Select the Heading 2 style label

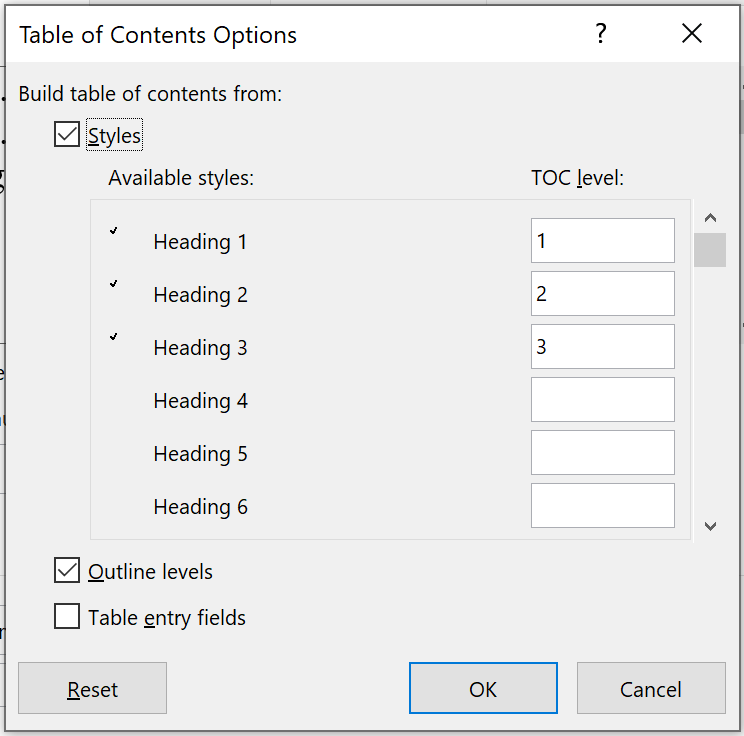click(x=200, y=295)
